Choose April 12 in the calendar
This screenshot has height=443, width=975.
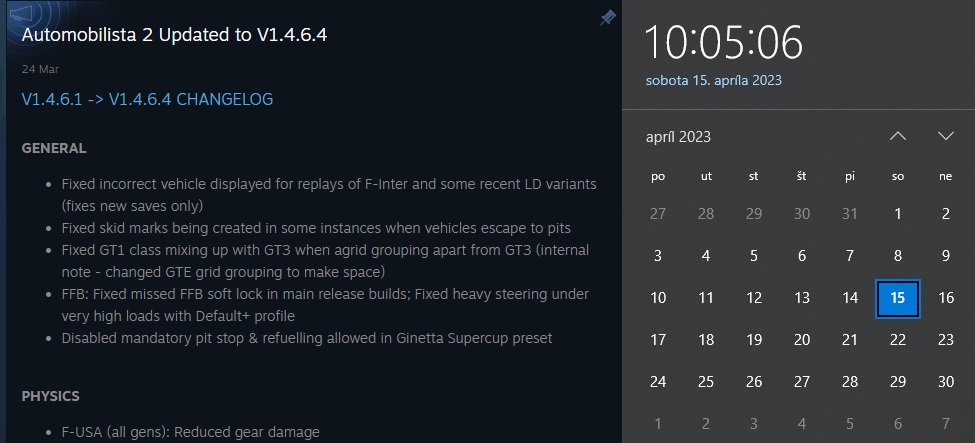[x=754, y=298]
